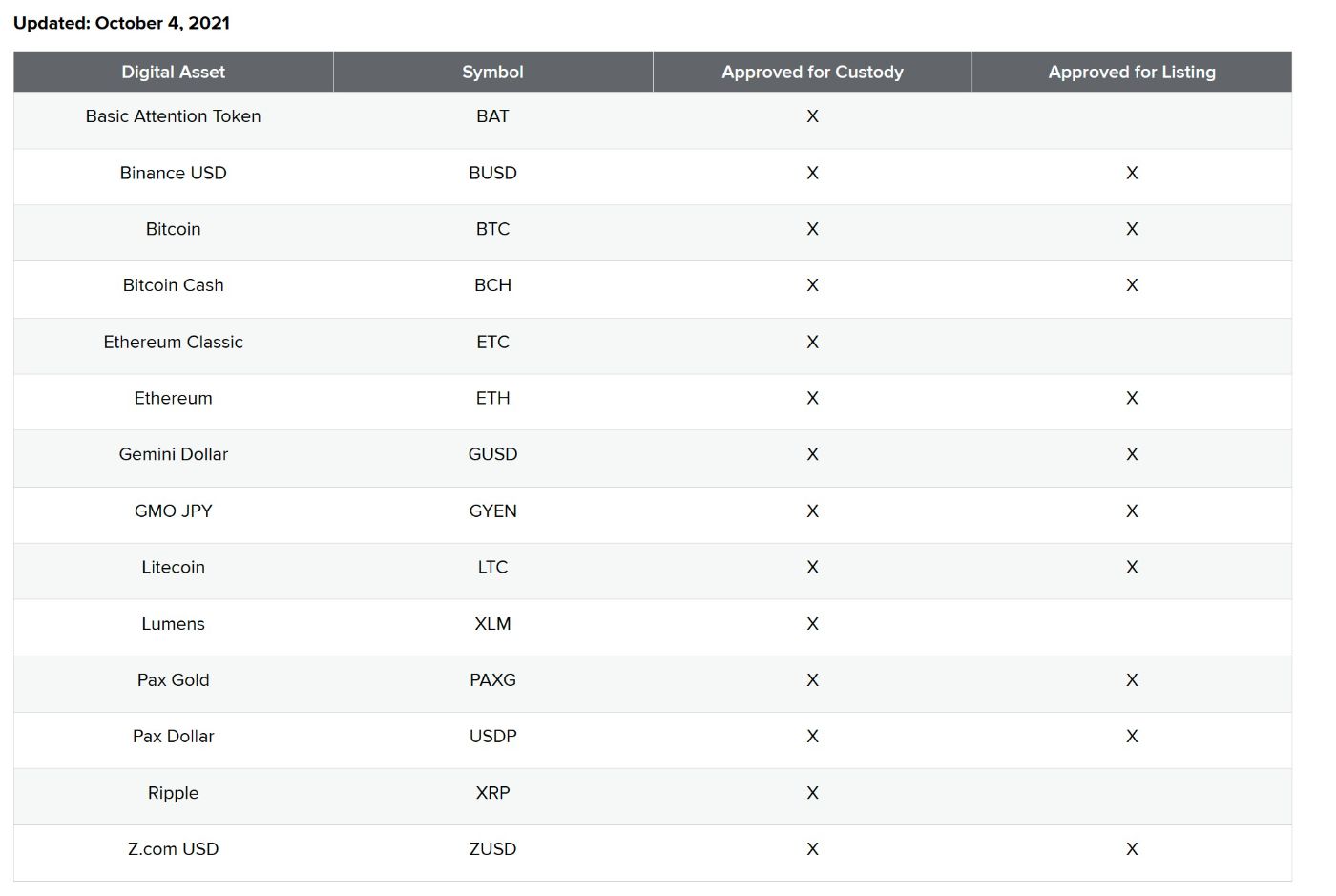This screenshot has width=1336, height=896.
Task: Click the BTC symbol text
Action: coord(492,229)
